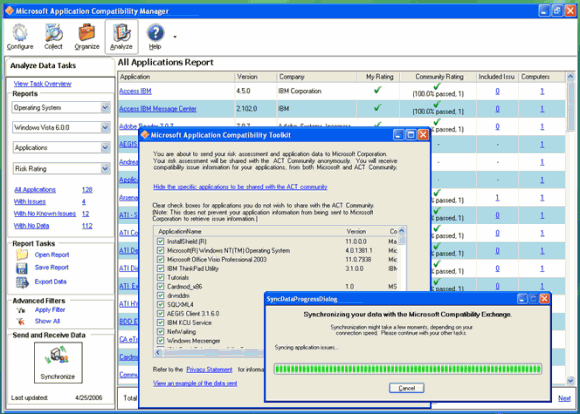580x414 pixels.
Task: Uncheck the SQLXML4 checkbox
Action: 160,304
